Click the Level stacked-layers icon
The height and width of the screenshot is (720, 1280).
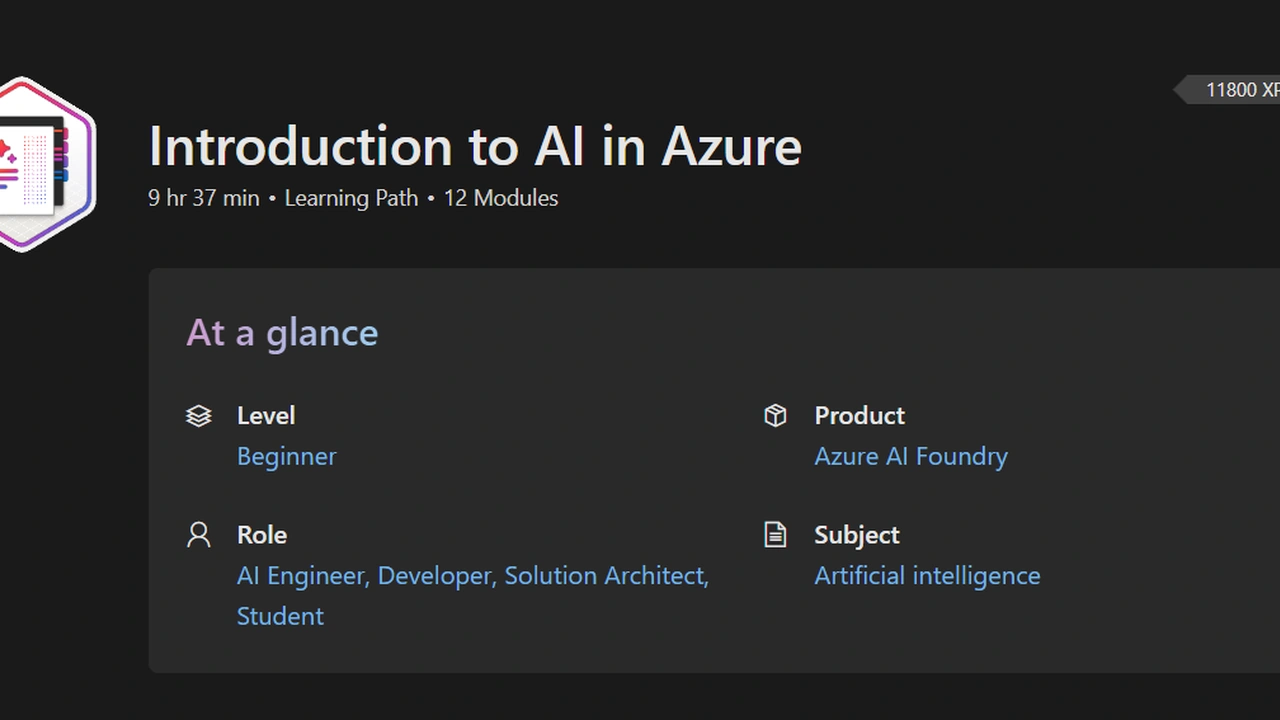(x=199, y=416)
